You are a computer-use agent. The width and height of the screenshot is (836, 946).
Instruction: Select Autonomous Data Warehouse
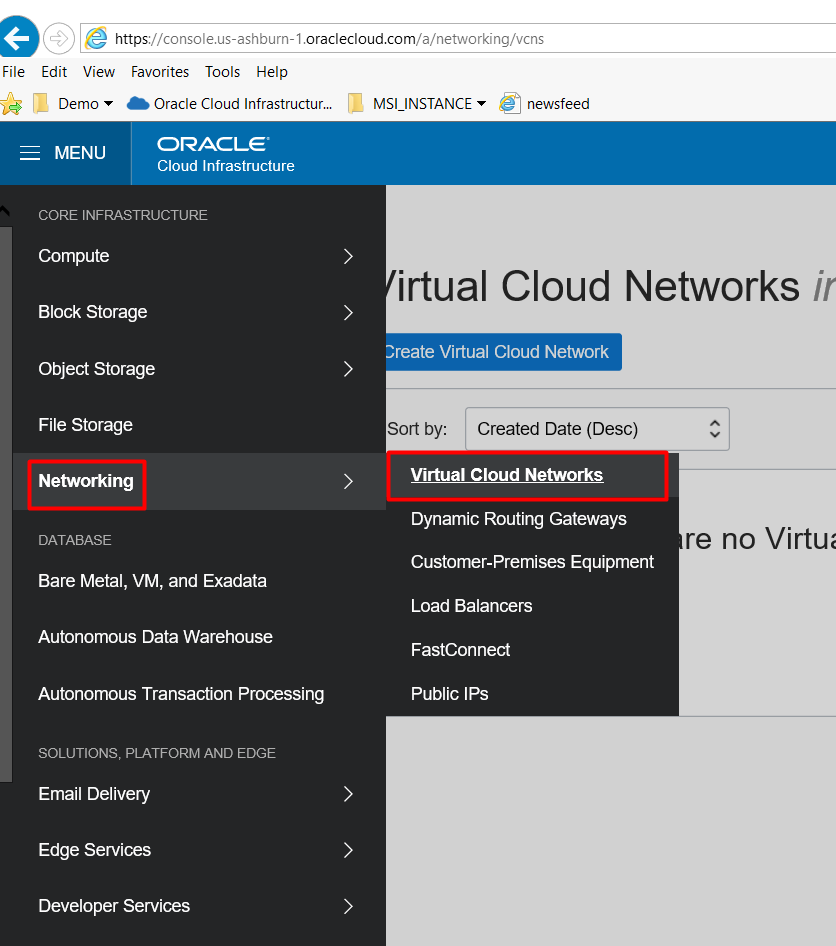pos(156,637)
